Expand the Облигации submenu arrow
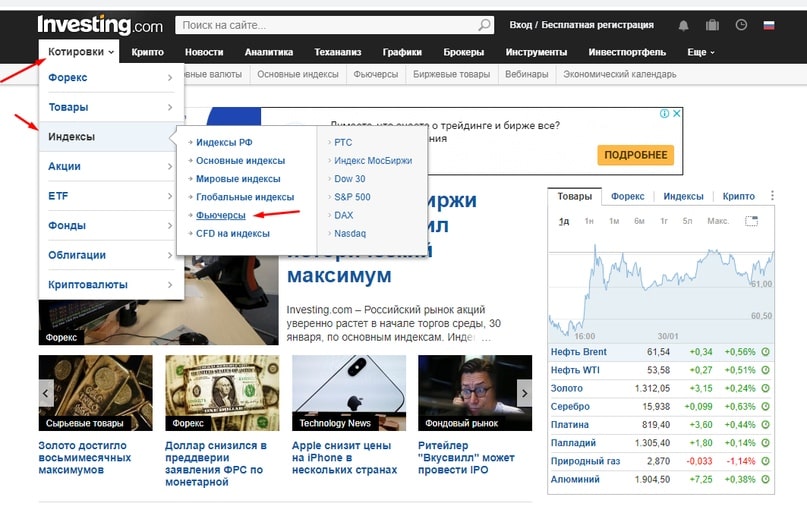The image size is (807, 519). (x=170, y=255)
